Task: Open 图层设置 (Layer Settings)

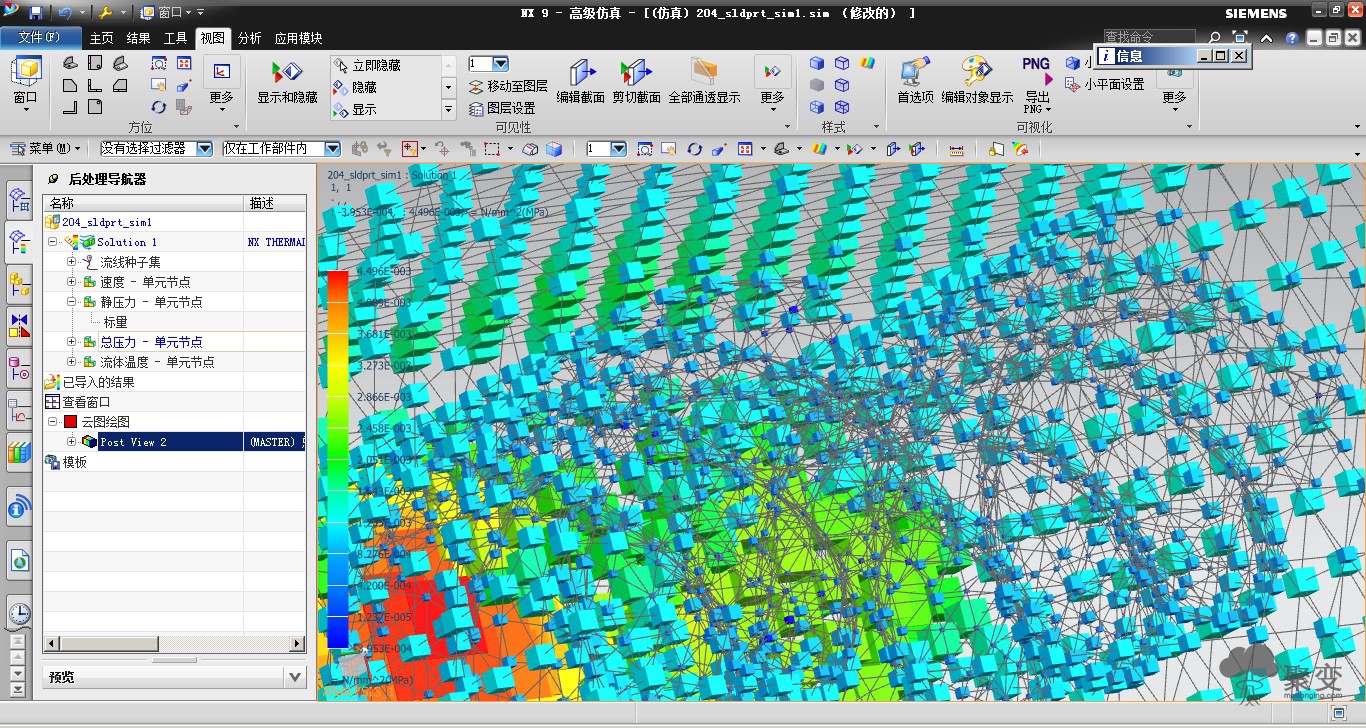Action: tap(501, 108)
